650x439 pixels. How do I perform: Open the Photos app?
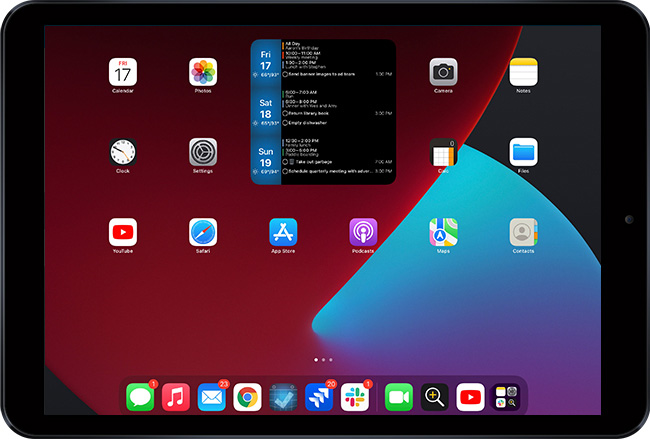(203, 72)
